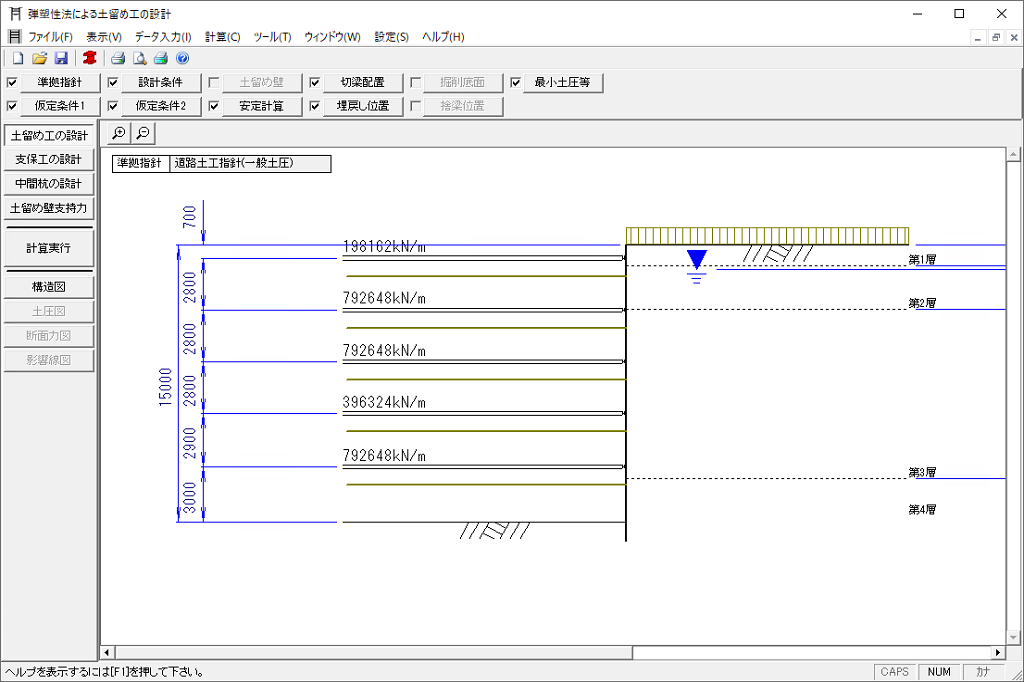Viewport: 1024px width, 682px height.
Task: Toggle the 最小土圧等 checkbox
Action: 515,82
